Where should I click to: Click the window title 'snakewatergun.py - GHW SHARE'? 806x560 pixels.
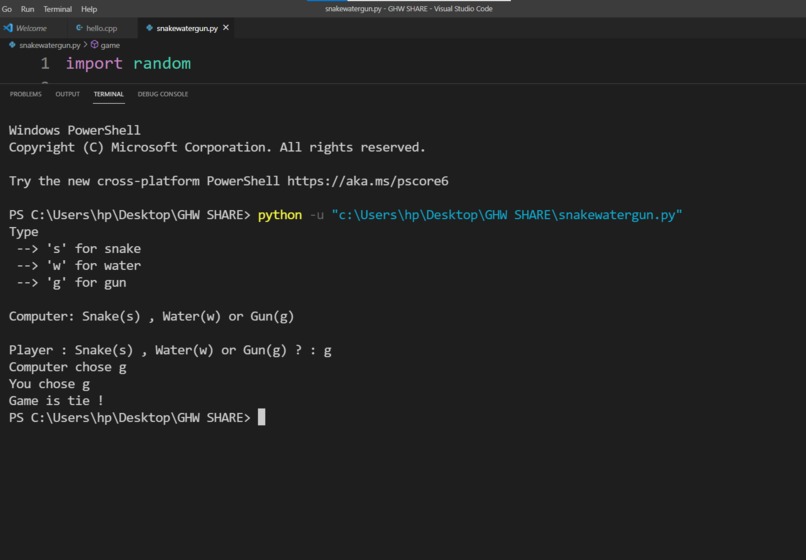point(409,9)
